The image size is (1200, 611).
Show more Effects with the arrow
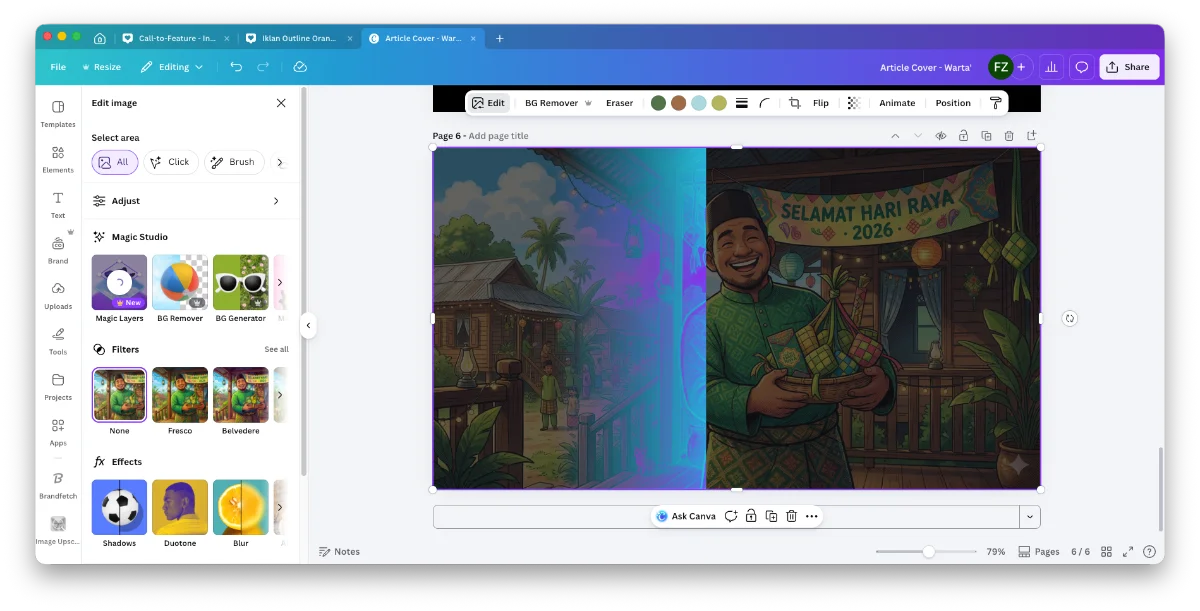click(280, 507)
